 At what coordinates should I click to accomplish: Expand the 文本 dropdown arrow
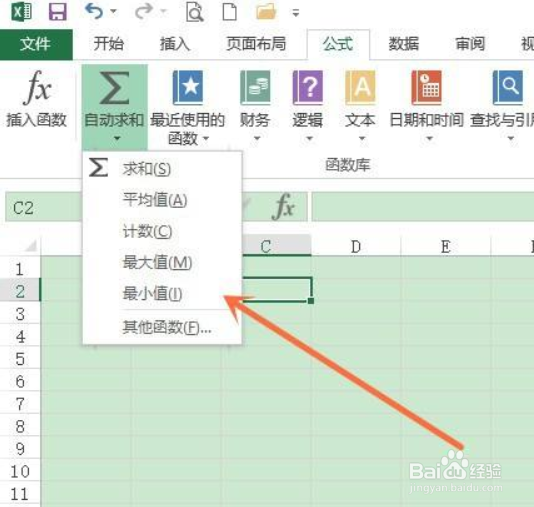[x=362, y=138]
